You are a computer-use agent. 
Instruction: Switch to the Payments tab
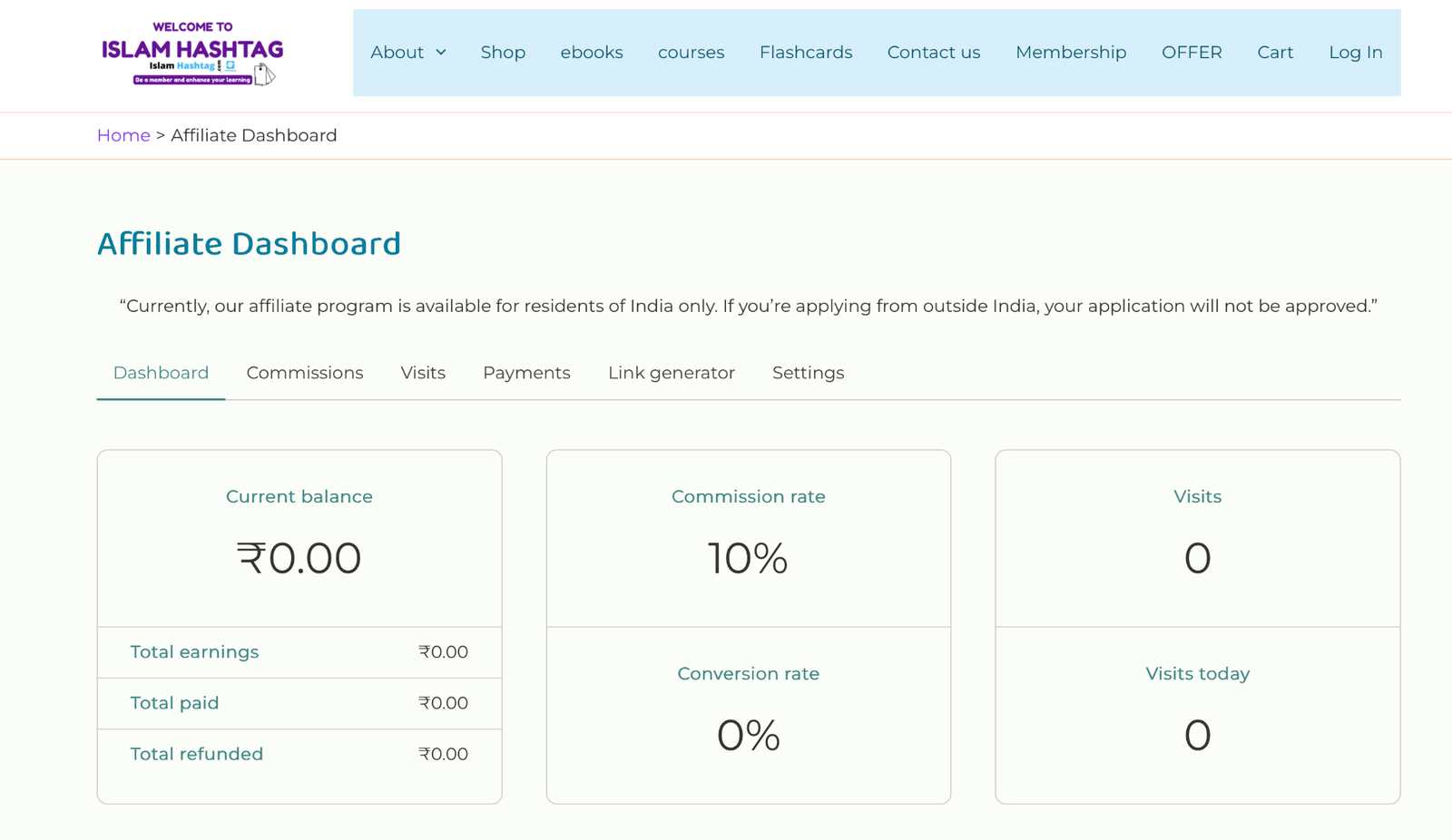pyautogui.click(x=526, y=373)
